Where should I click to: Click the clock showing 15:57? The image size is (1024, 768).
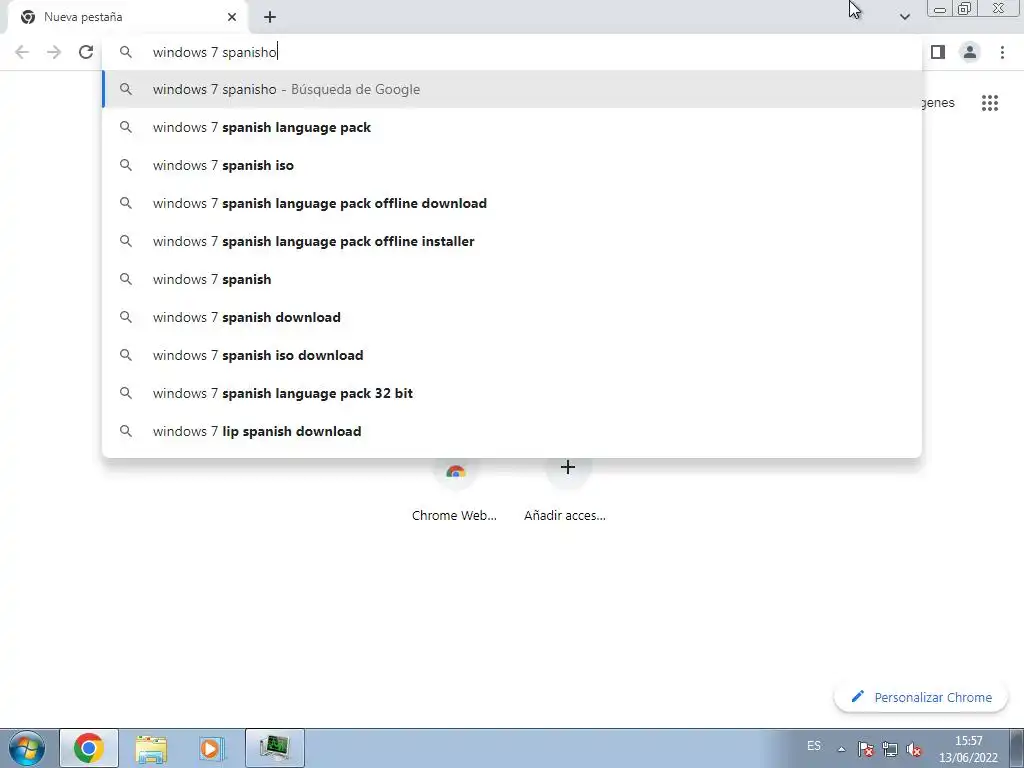click(x=968, y=749)
